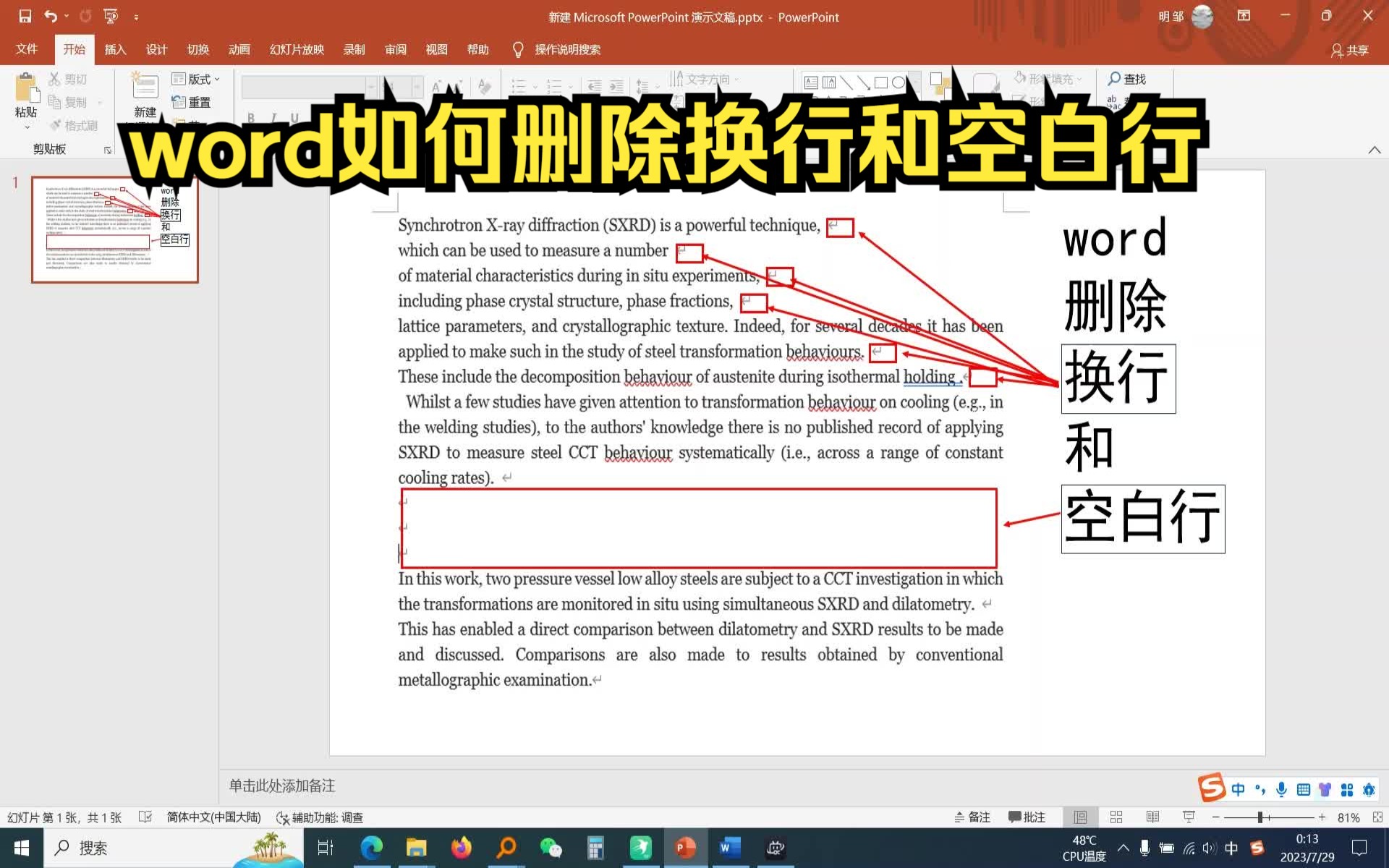
Task: Open the 版式 layout dropdown
Action: pos(195,79)
